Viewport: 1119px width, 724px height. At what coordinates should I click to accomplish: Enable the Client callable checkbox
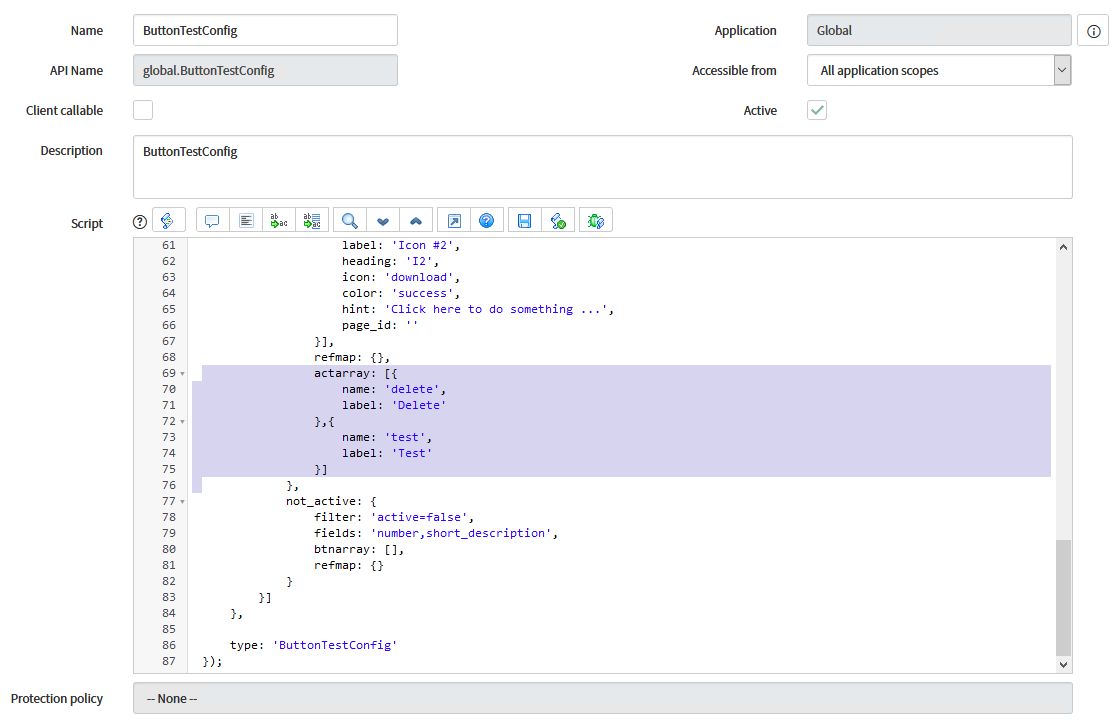[142, 110]
